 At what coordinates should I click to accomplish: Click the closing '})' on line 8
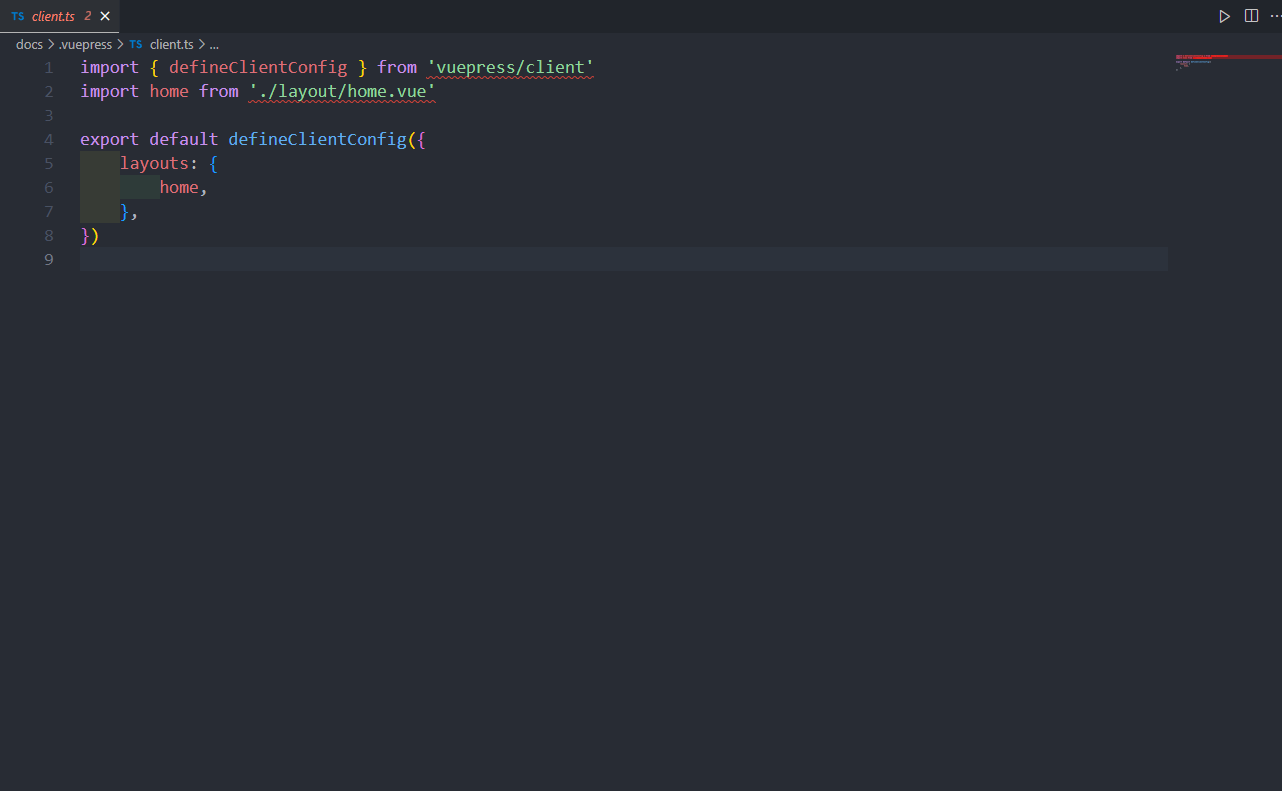pyautogui.click(x=90, y=235)
